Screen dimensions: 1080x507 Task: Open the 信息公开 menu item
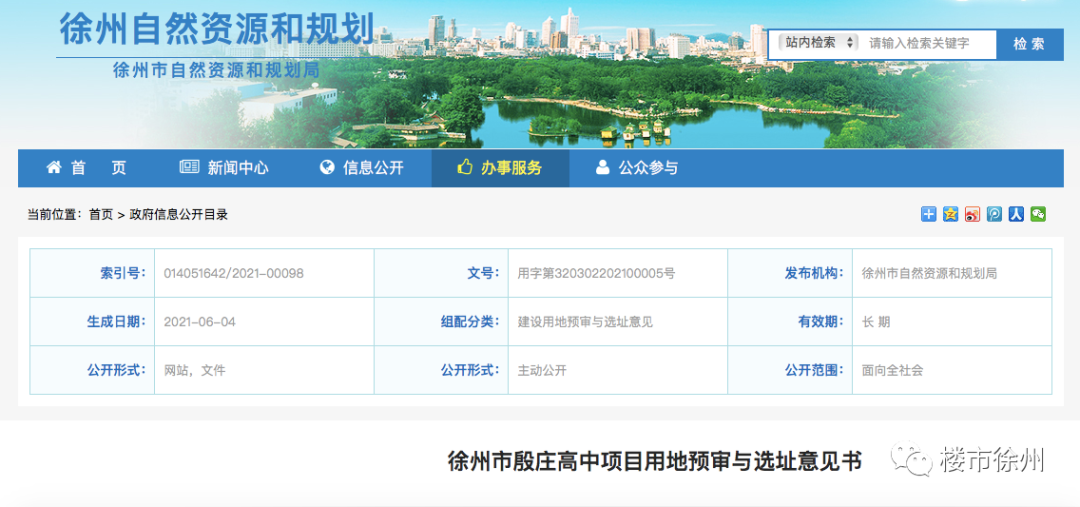[x=362, y=168]
